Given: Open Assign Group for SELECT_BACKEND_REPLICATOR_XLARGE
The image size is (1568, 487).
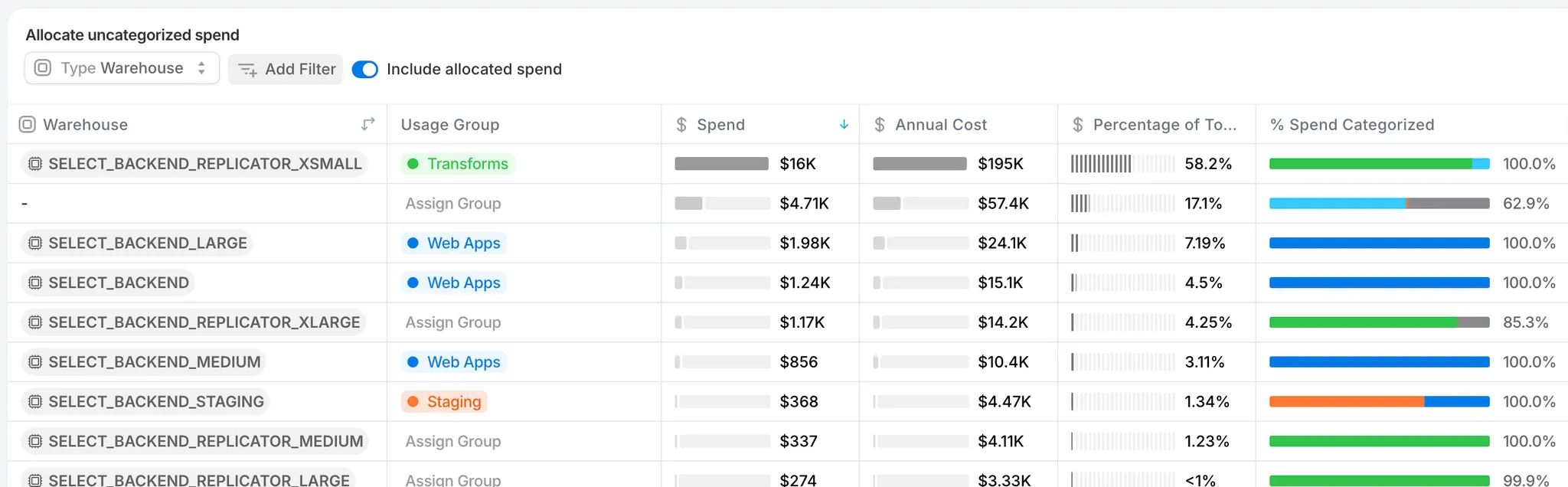Looking at the screenshot, I should (453, 322).
